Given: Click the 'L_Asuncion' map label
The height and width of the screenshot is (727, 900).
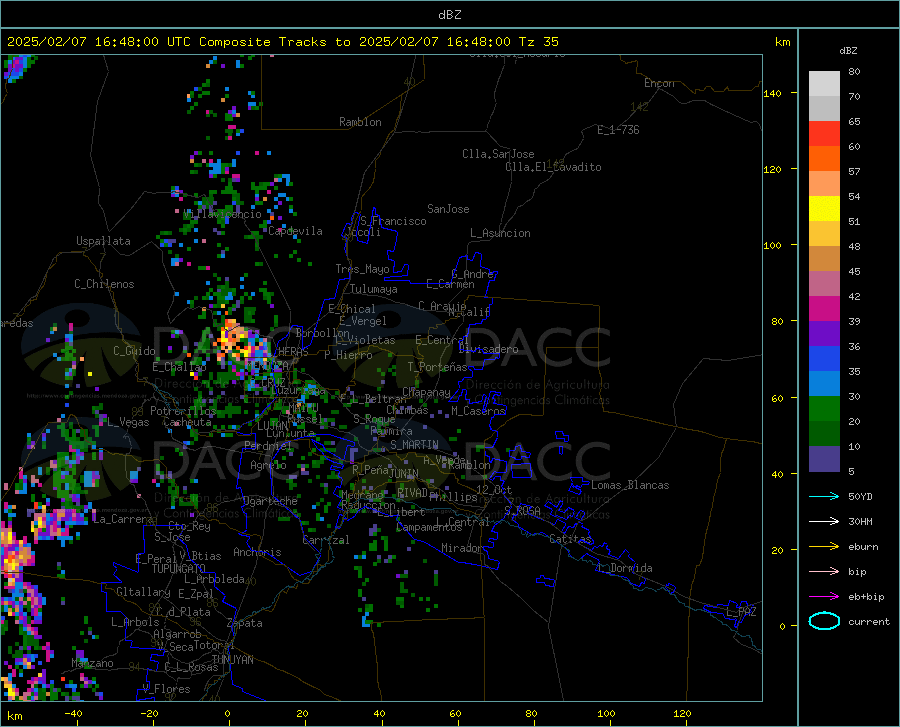Looking at the screenshot, I should [x=500, y=233].
